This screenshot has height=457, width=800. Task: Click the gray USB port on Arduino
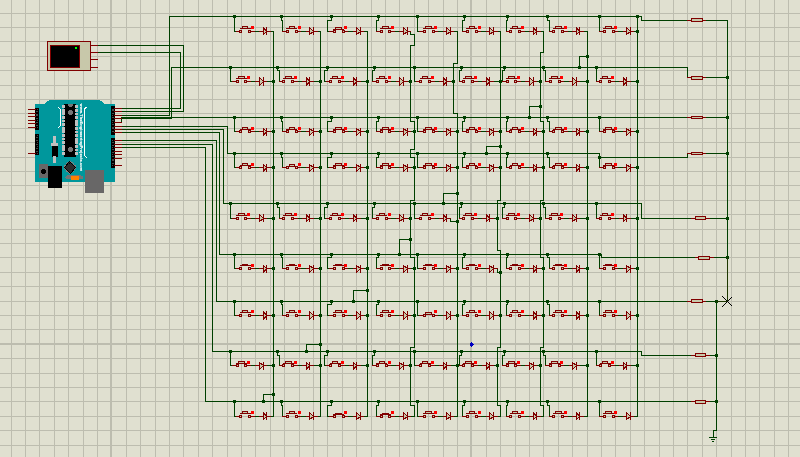pos(94,182)
